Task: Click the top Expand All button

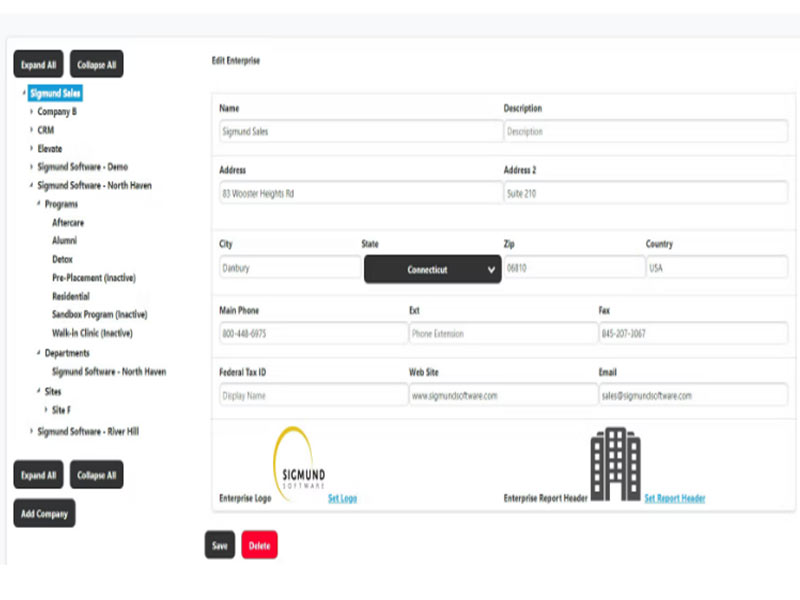Action: 38,64
